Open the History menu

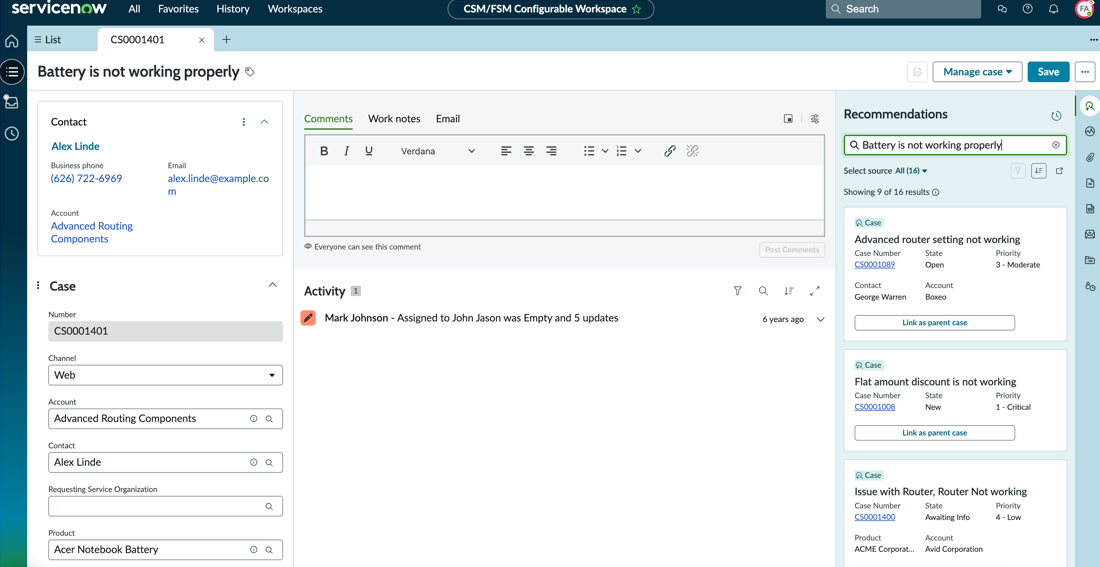pyautogui.click(x=233, y=9)
